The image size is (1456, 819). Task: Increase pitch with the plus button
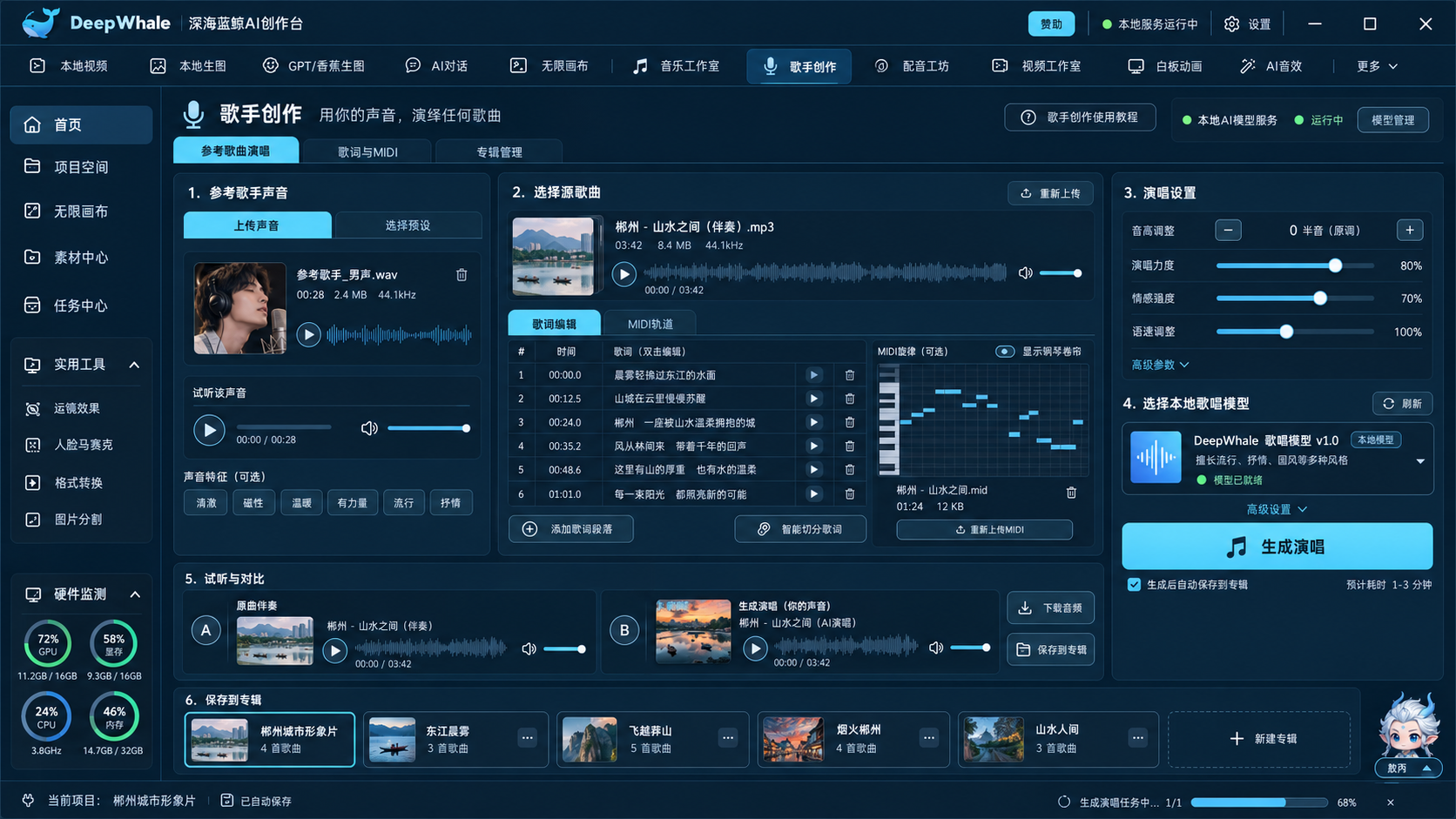click(1410, 231)
